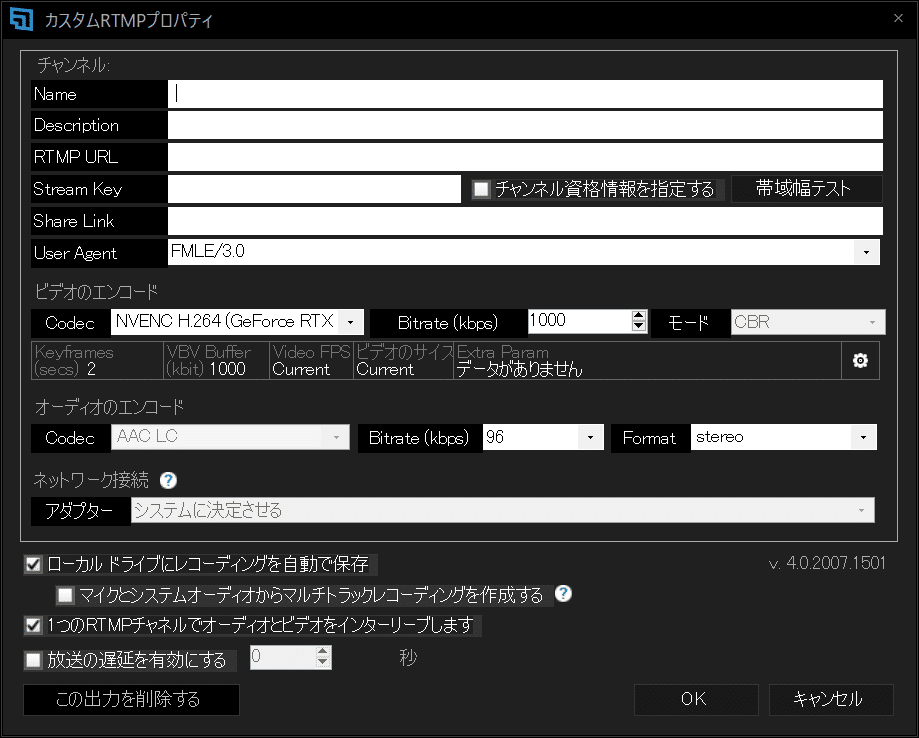Click the multitrack recording help icon
Viewport: 919px width, 738px height.
pyautogui.click(x=563, y=594)
